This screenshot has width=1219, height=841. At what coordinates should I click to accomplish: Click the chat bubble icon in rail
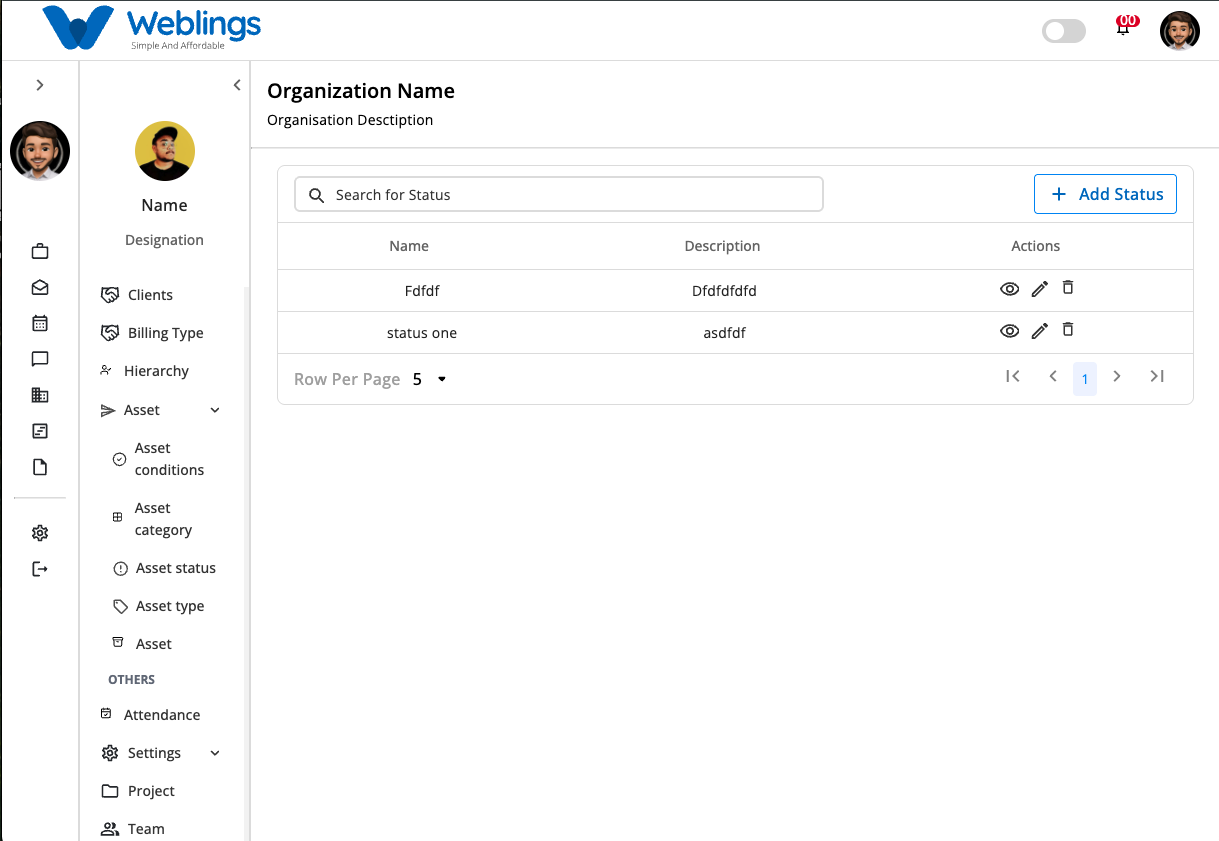pos(40,359)
